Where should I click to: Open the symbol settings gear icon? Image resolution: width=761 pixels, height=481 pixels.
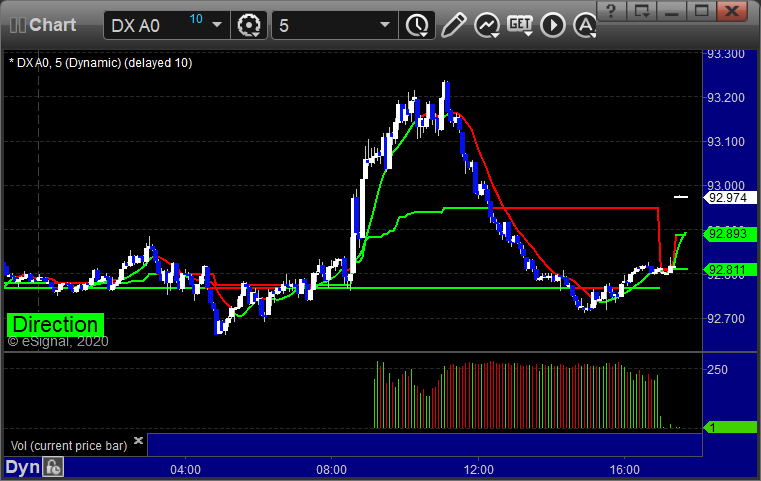[x=248, y=25]
